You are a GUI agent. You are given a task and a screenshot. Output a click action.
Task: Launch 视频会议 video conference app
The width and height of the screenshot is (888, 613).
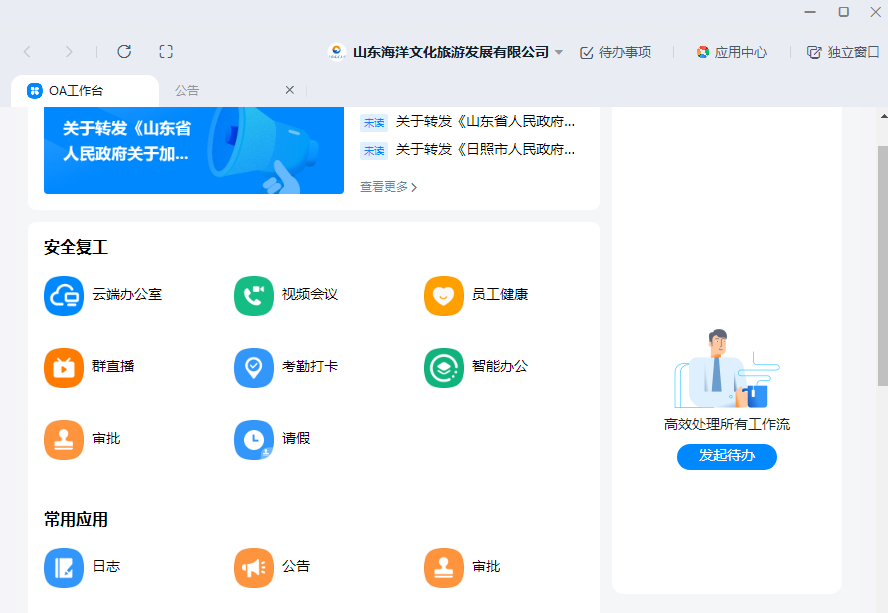pos(254,295)
